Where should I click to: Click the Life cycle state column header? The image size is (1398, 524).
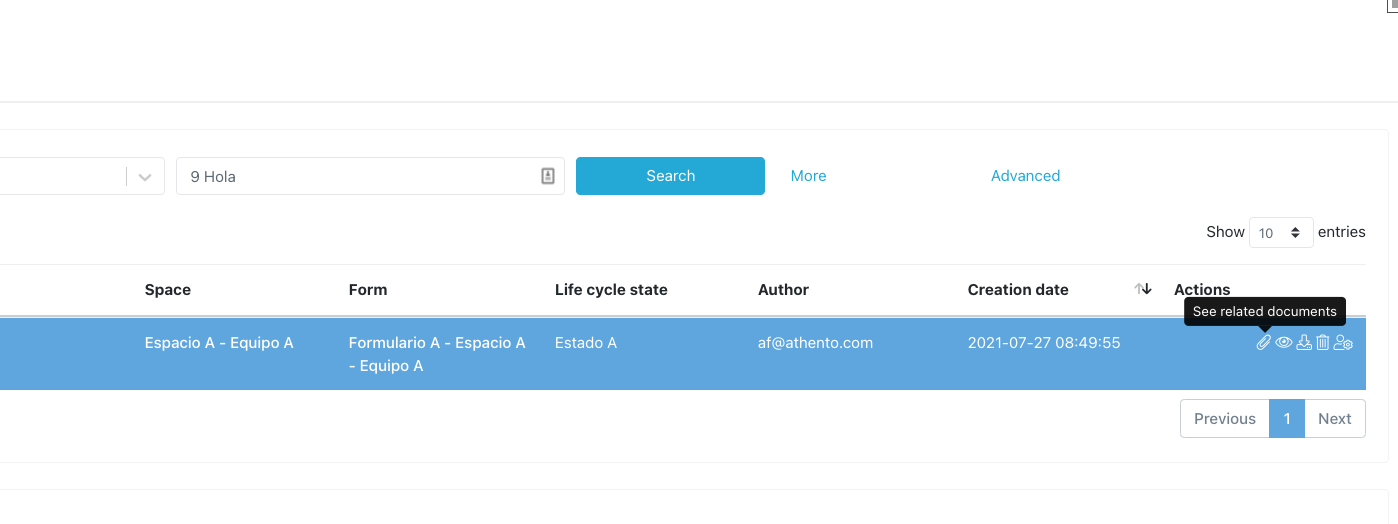tap(611, 290)
